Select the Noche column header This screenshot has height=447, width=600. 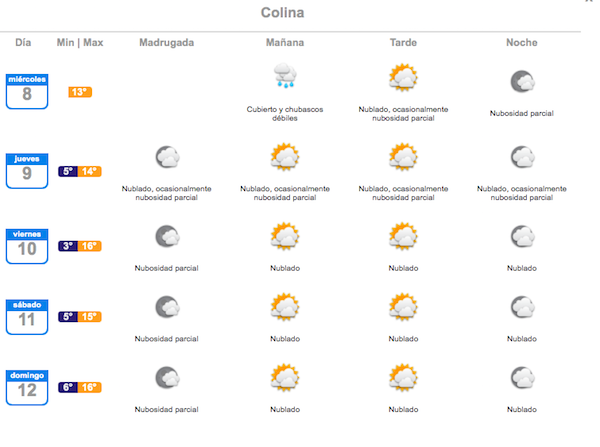tap(522, 42)
